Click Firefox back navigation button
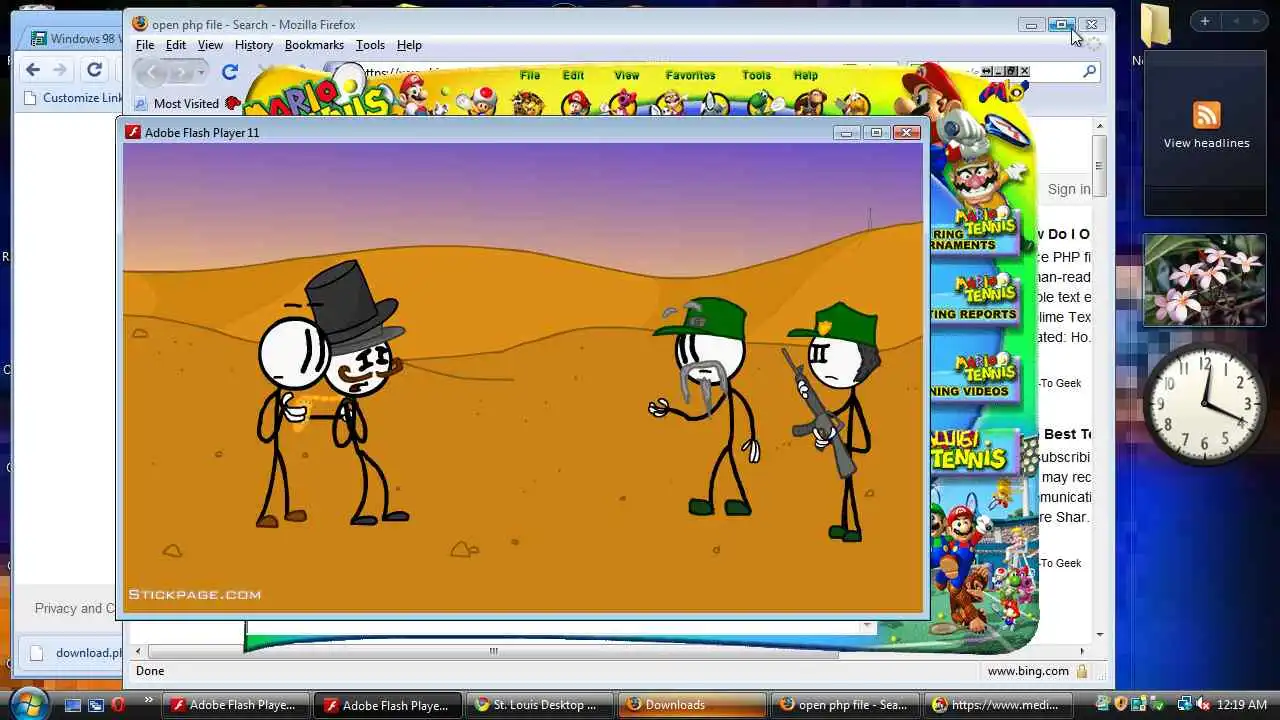The width and height of the screenshot is (1280, 720). [x=151, y=72]
